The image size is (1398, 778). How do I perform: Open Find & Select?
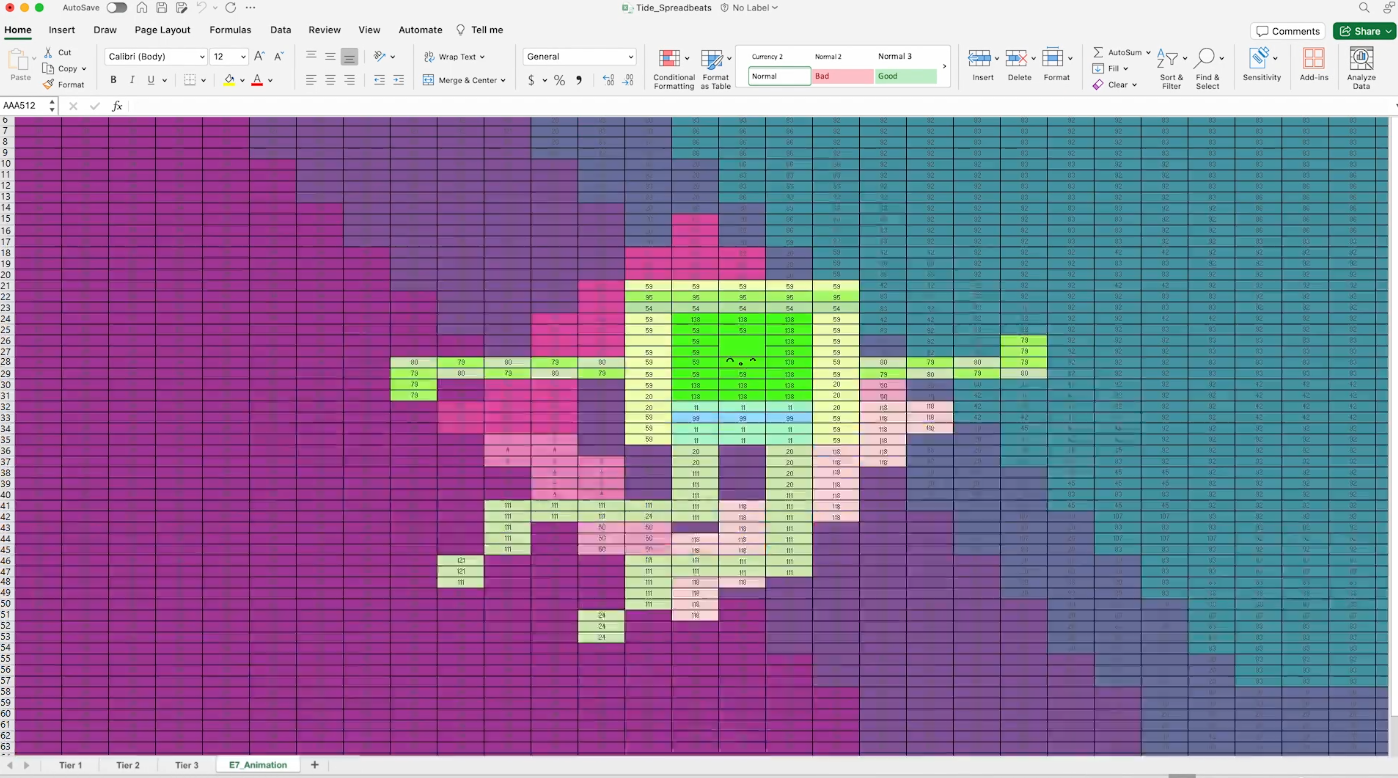1207,69
